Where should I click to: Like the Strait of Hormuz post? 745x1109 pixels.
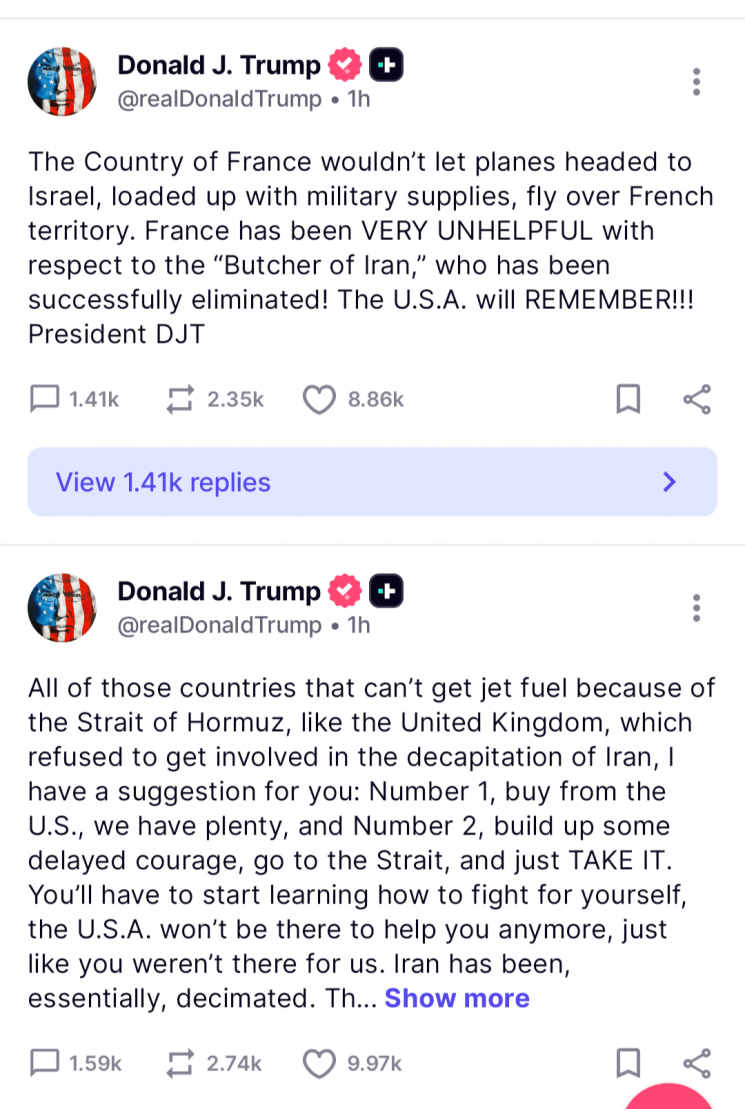coord(319,1063)
